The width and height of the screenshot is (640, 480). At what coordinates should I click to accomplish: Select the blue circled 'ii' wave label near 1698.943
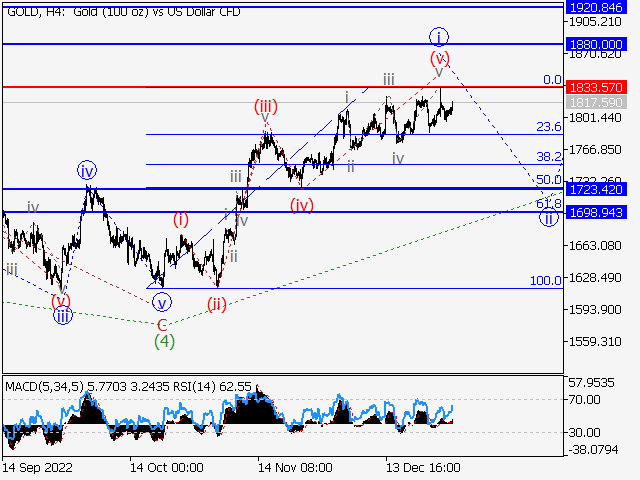click(x=549, y=218)
